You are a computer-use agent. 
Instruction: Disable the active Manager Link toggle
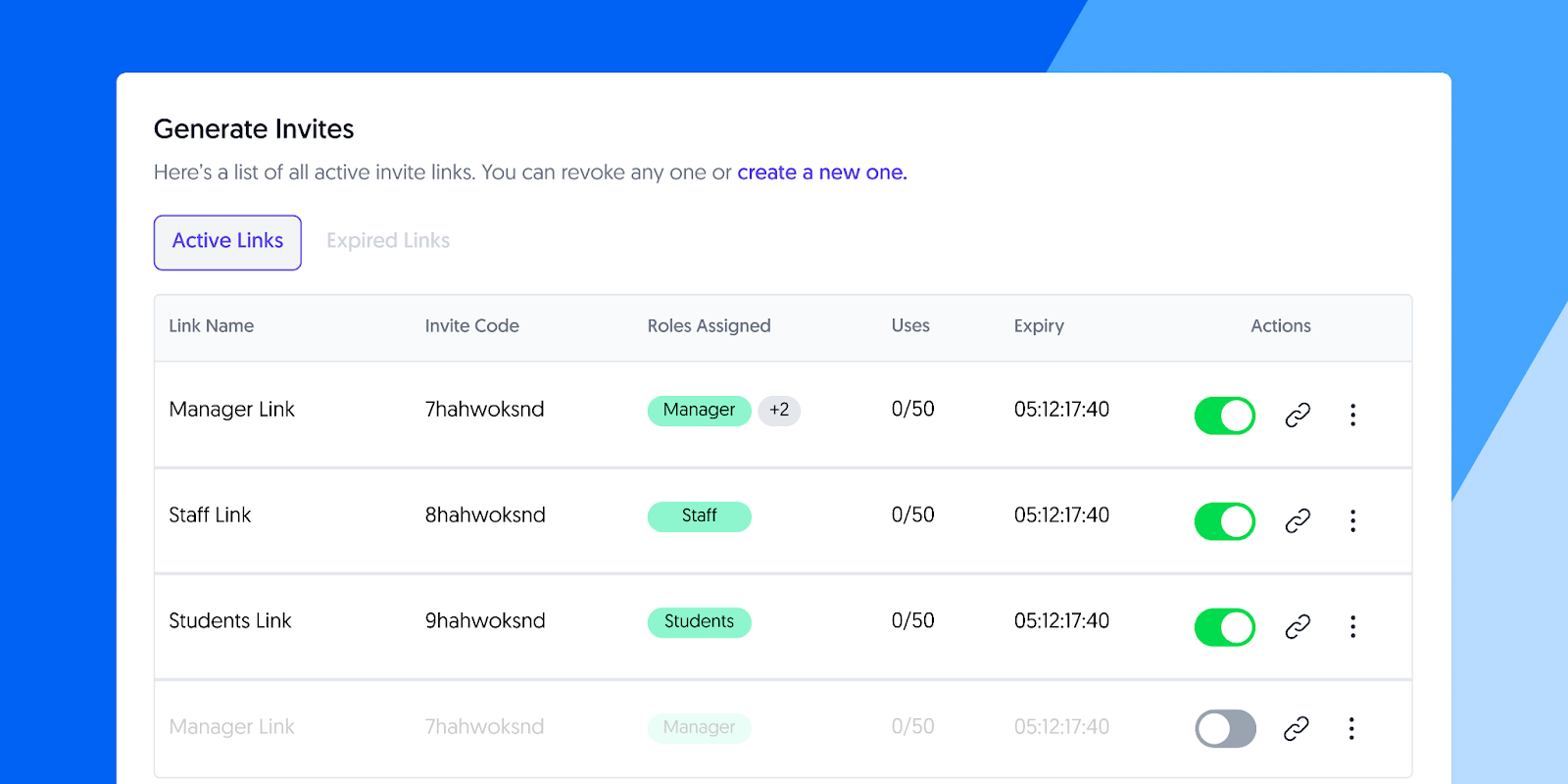1225,416
